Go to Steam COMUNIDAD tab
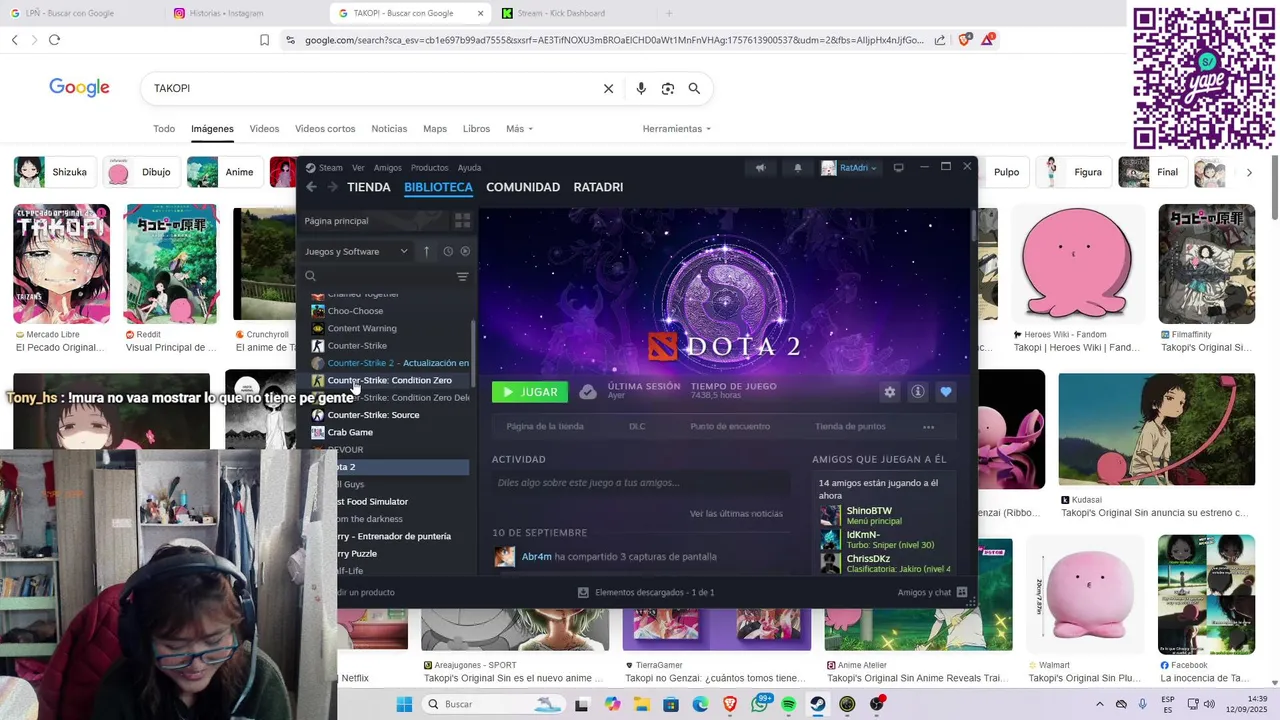 [x=523, y=187]
